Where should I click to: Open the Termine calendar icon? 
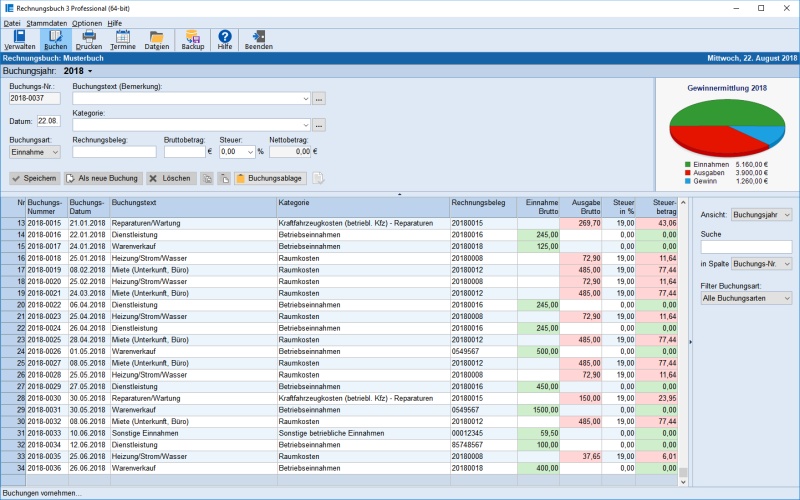pyautogui.click(x=123, y=40)
